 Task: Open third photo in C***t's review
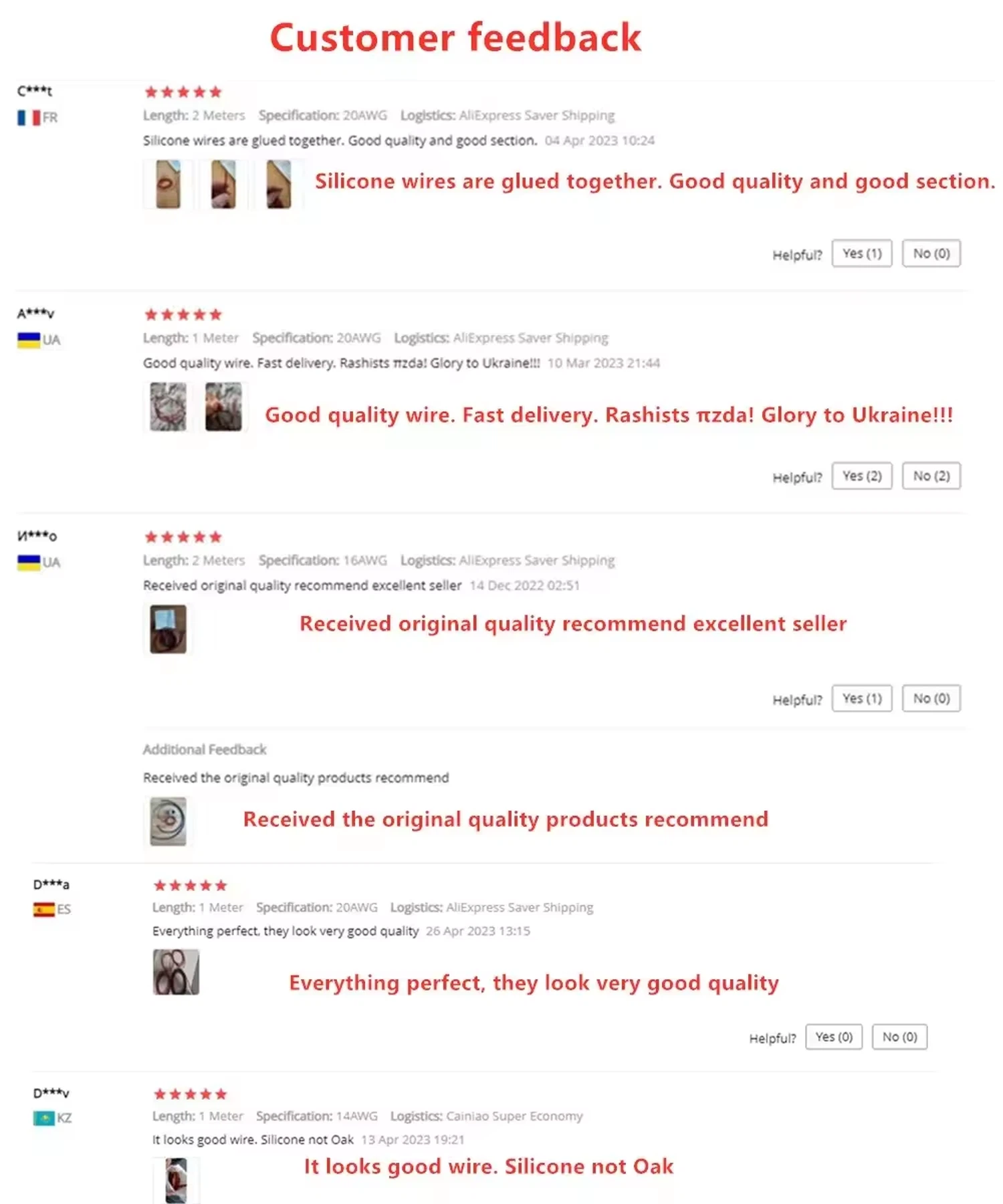279,184
